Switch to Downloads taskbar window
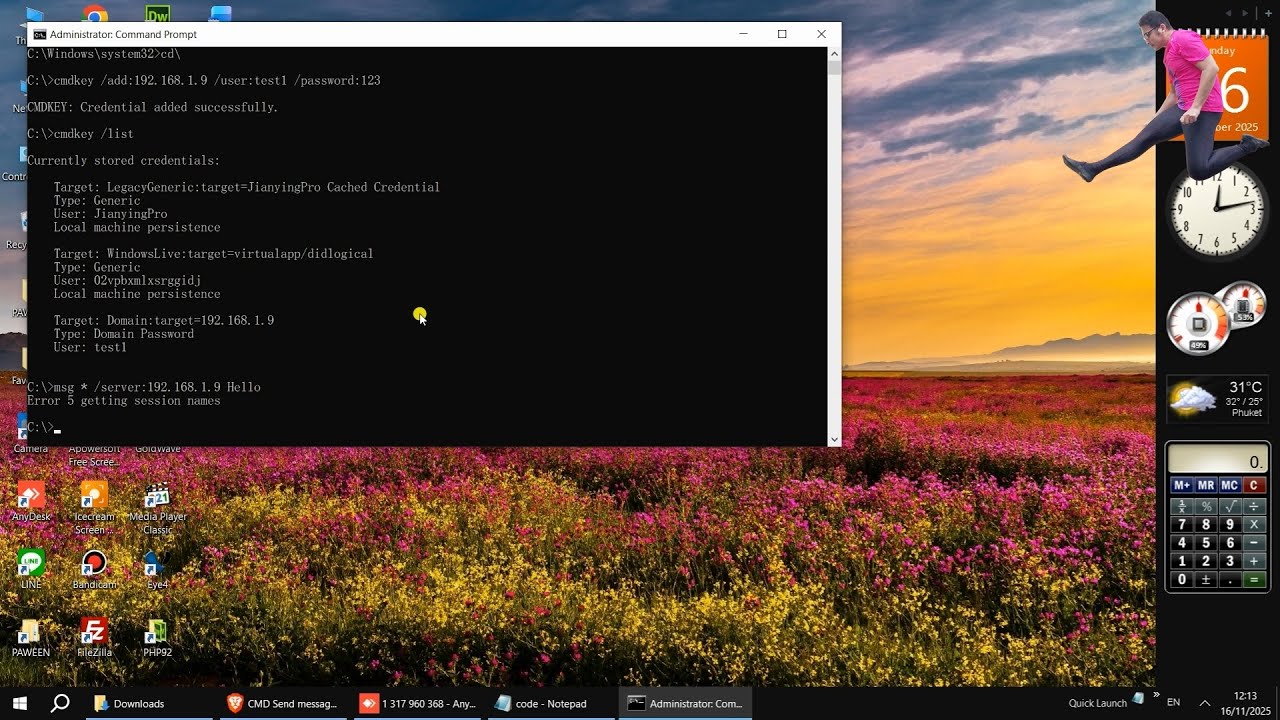1280x720 pixels. (148, 703)
